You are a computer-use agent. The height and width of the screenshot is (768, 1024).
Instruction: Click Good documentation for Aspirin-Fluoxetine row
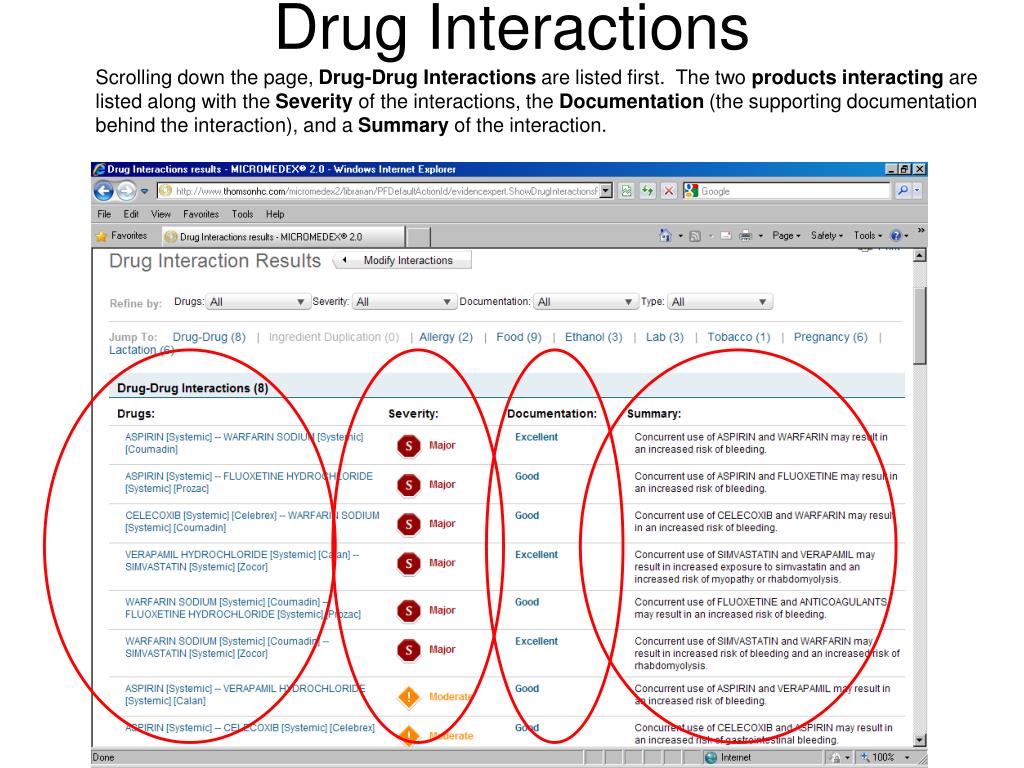coord(526,476)
